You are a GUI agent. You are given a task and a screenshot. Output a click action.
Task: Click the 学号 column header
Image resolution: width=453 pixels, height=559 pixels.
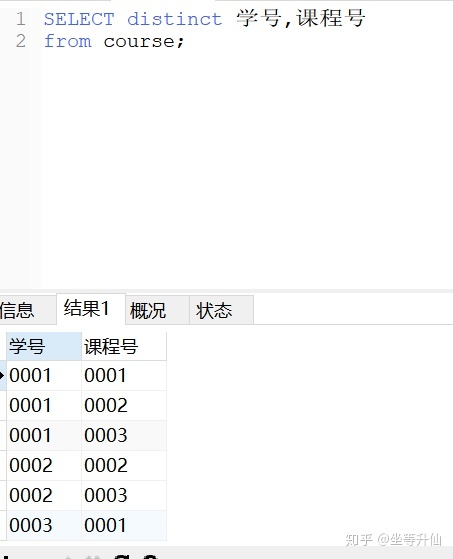point(44,346)
